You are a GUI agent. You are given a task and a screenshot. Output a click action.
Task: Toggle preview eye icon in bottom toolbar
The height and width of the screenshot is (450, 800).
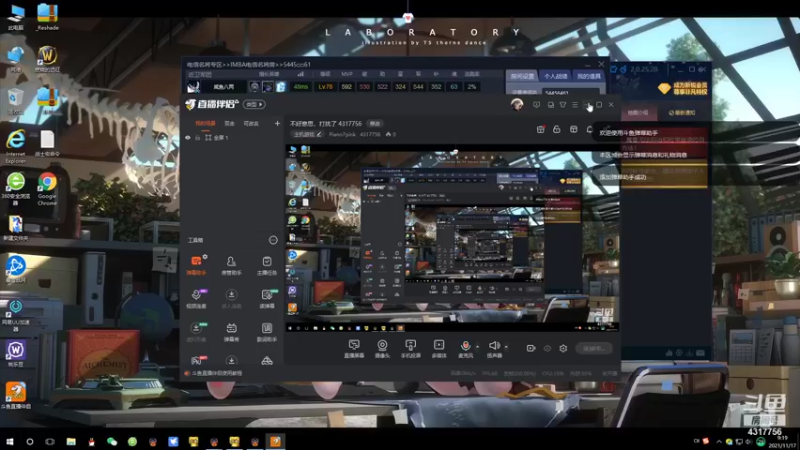coord(547,348)
